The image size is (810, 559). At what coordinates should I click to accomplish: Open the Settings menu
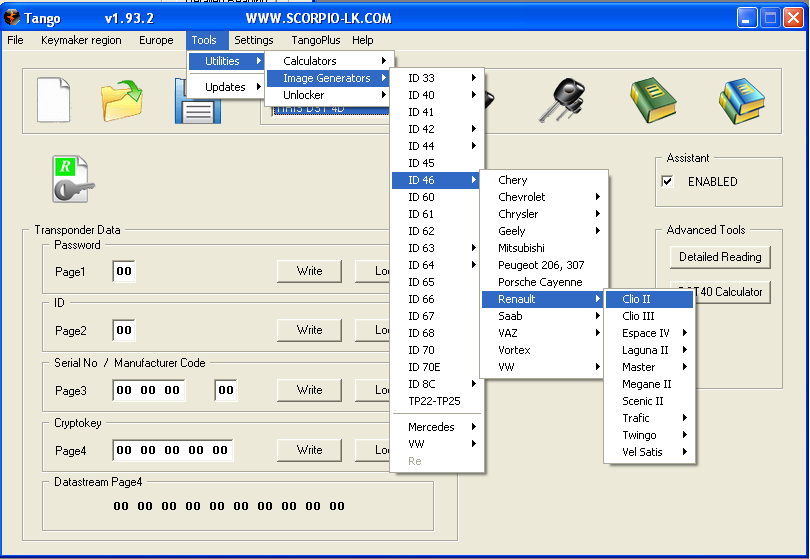click(x=254, y=40)
